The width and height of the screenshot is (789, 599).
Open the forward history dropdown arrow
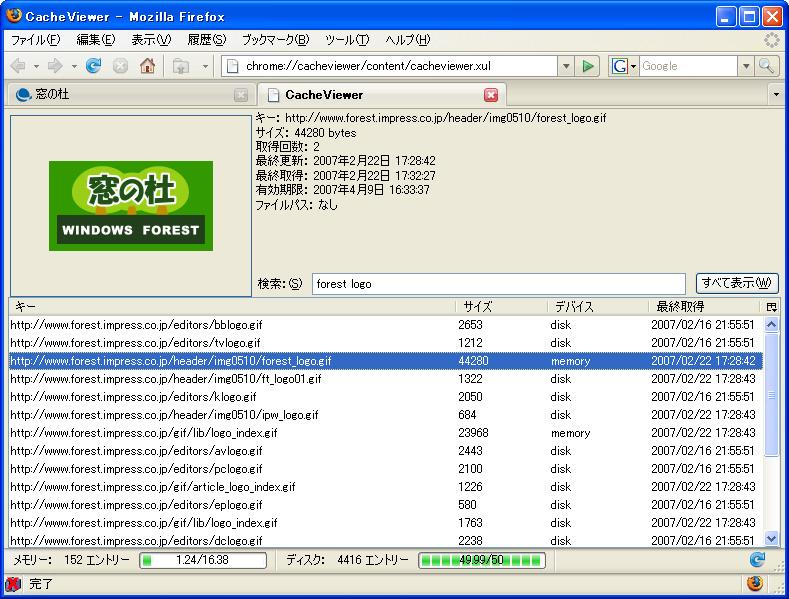[x=74, y=66]
